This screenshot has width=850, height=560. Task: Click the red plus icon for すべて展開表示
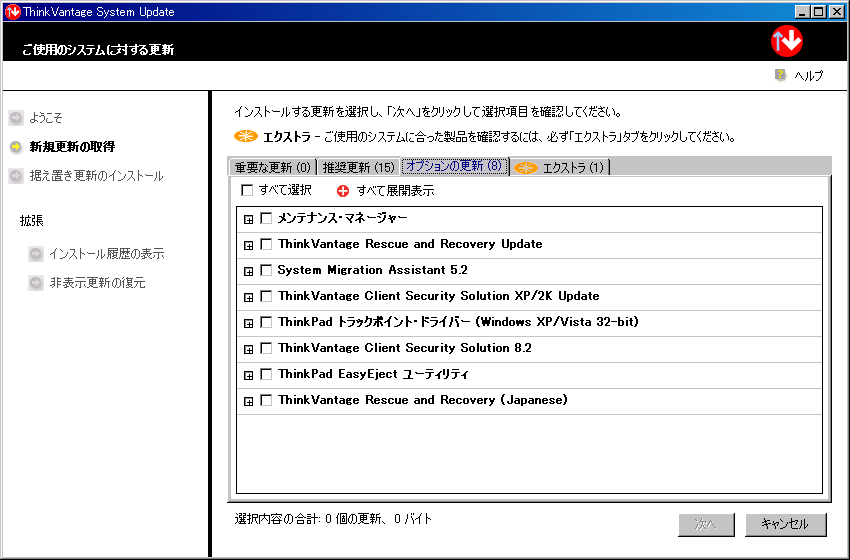[x=343, y=191]
